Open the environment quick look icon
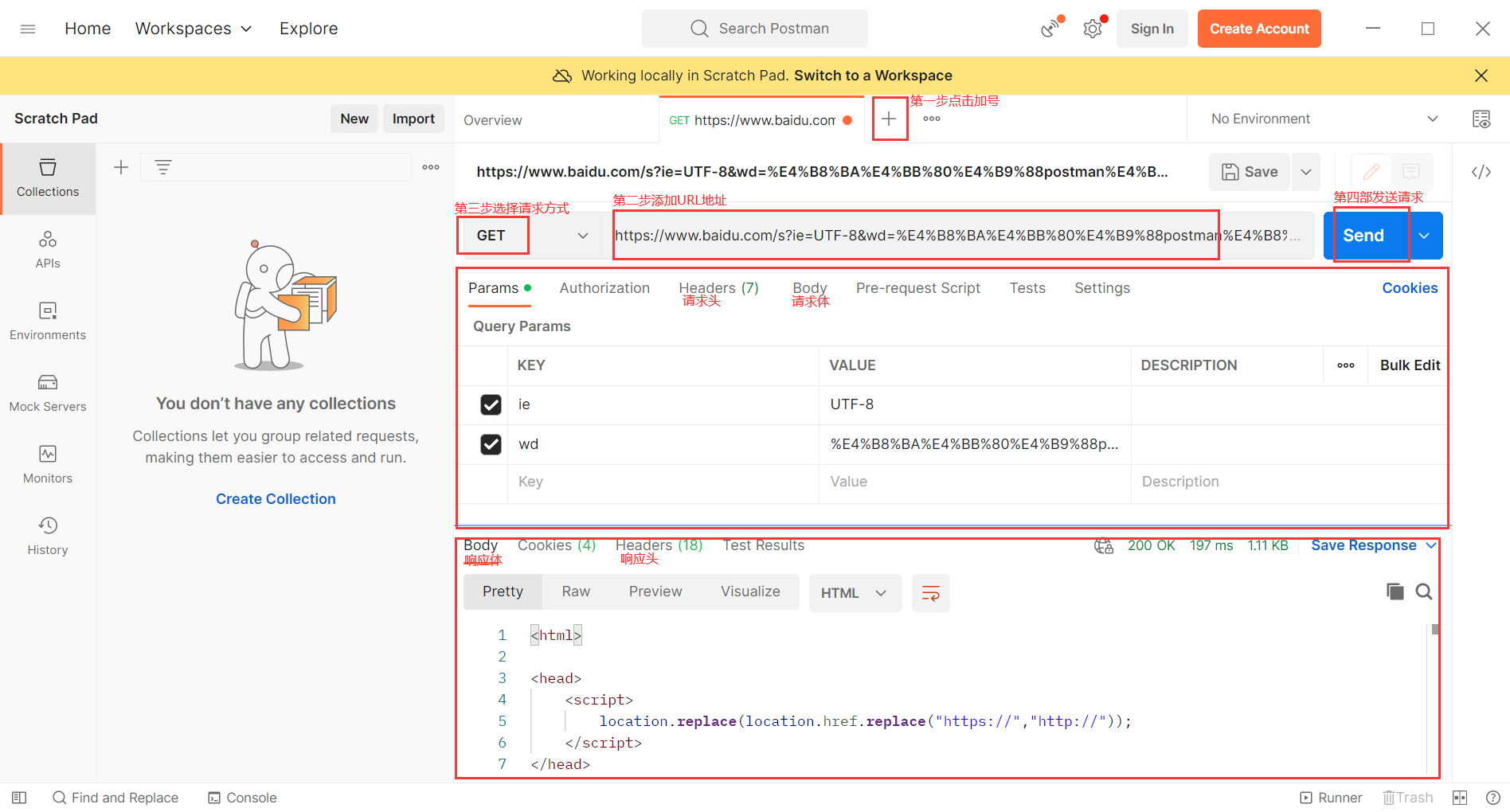 [x=1481, y=119]
